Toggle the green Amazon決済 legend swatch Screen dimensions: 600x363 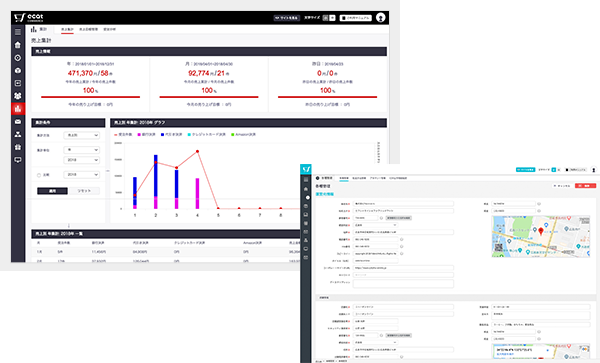pos(233,135)
